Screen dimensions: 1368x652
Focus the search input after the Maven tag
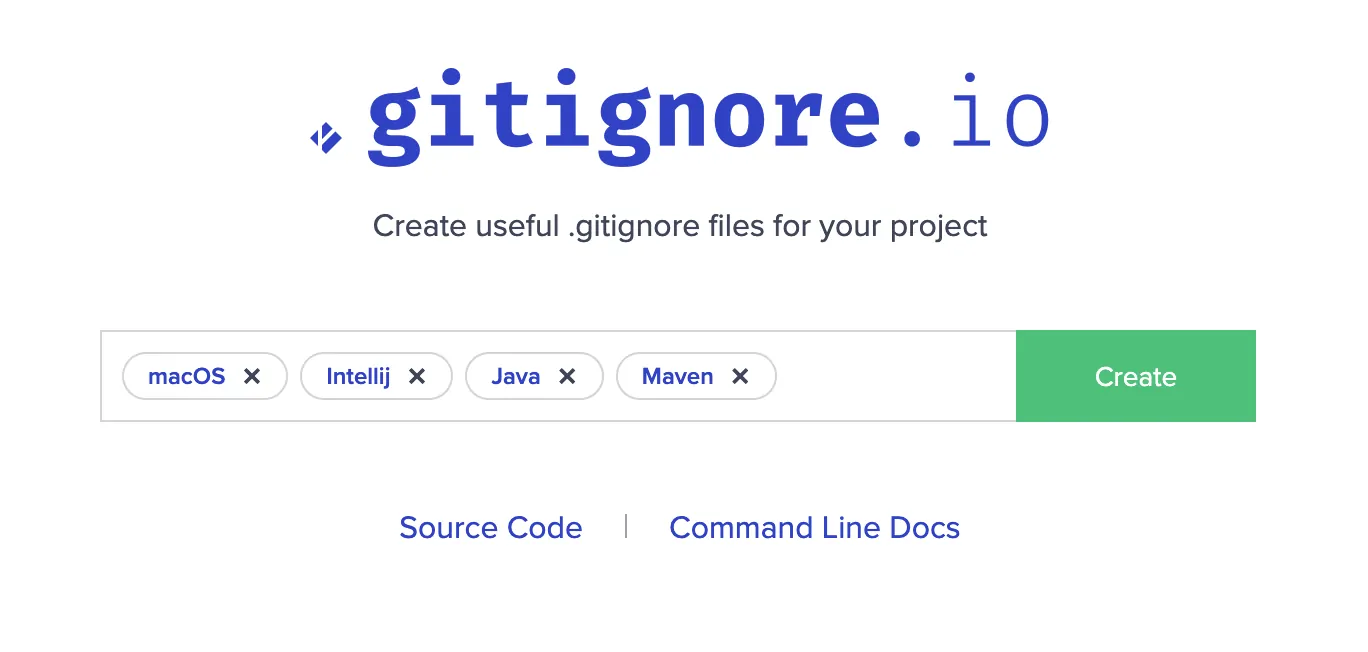click(895, 376)
